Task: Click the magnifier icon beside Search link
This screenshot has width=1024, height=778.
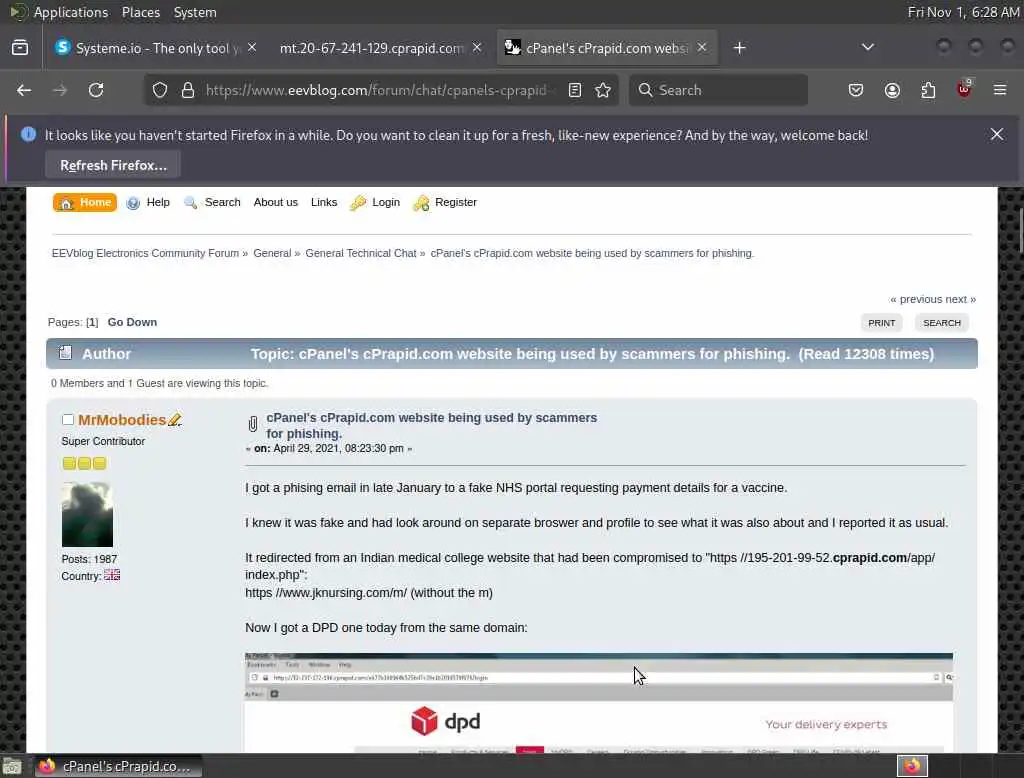Action: point(191,203)
